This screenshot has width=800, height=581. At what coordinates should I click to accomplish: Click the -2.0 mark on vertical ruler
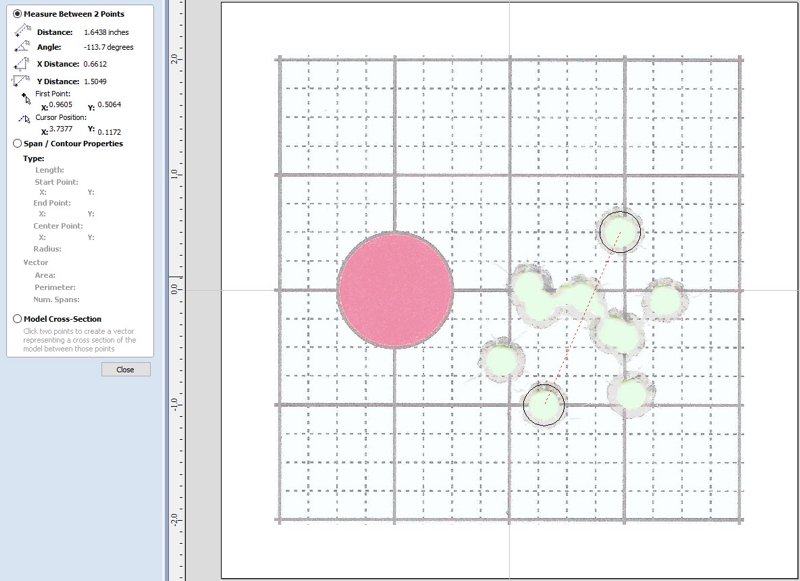click(174, 520)
